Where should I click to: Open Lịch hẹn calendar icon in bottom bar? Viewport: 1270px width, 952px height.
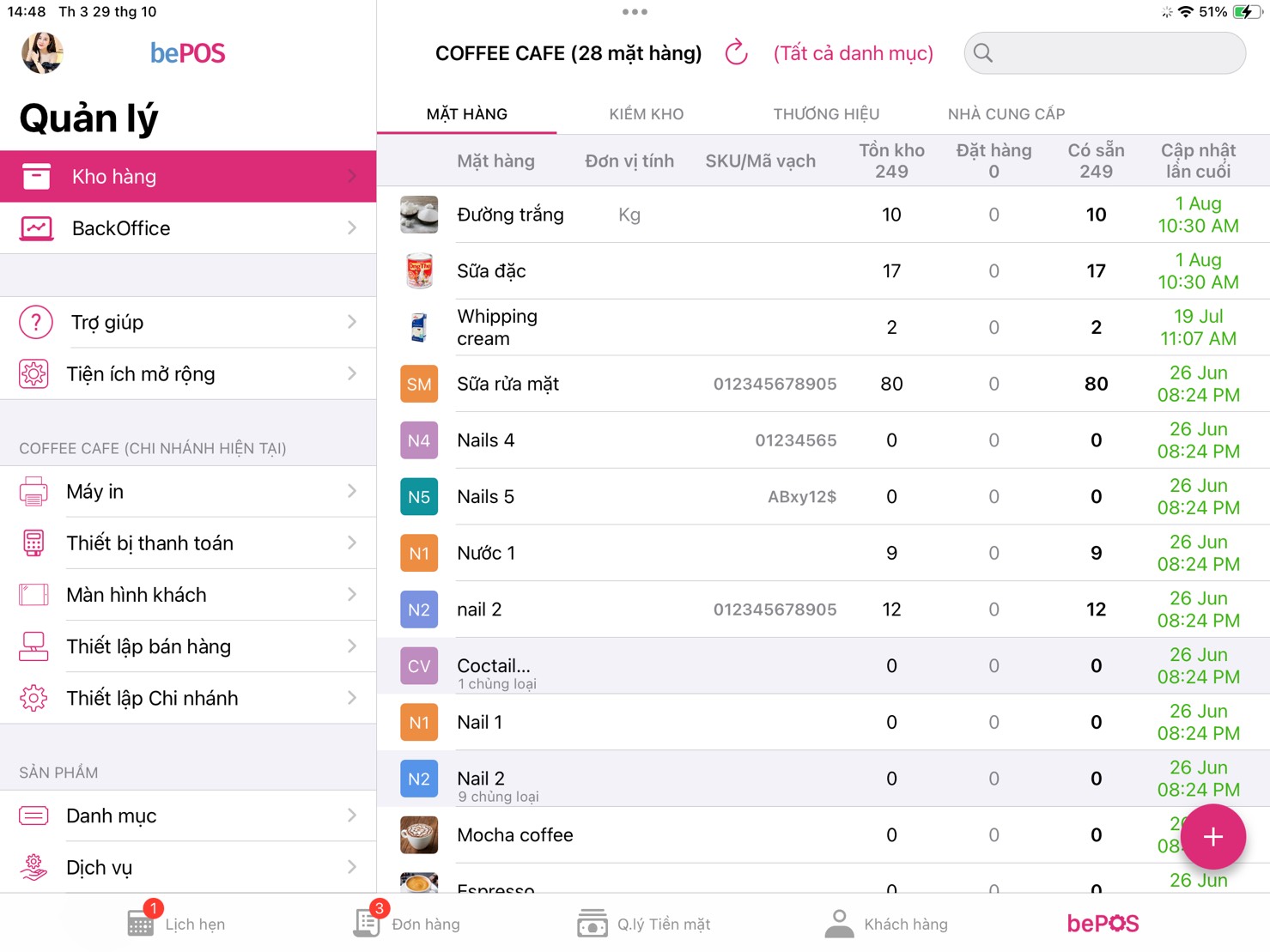141,923
